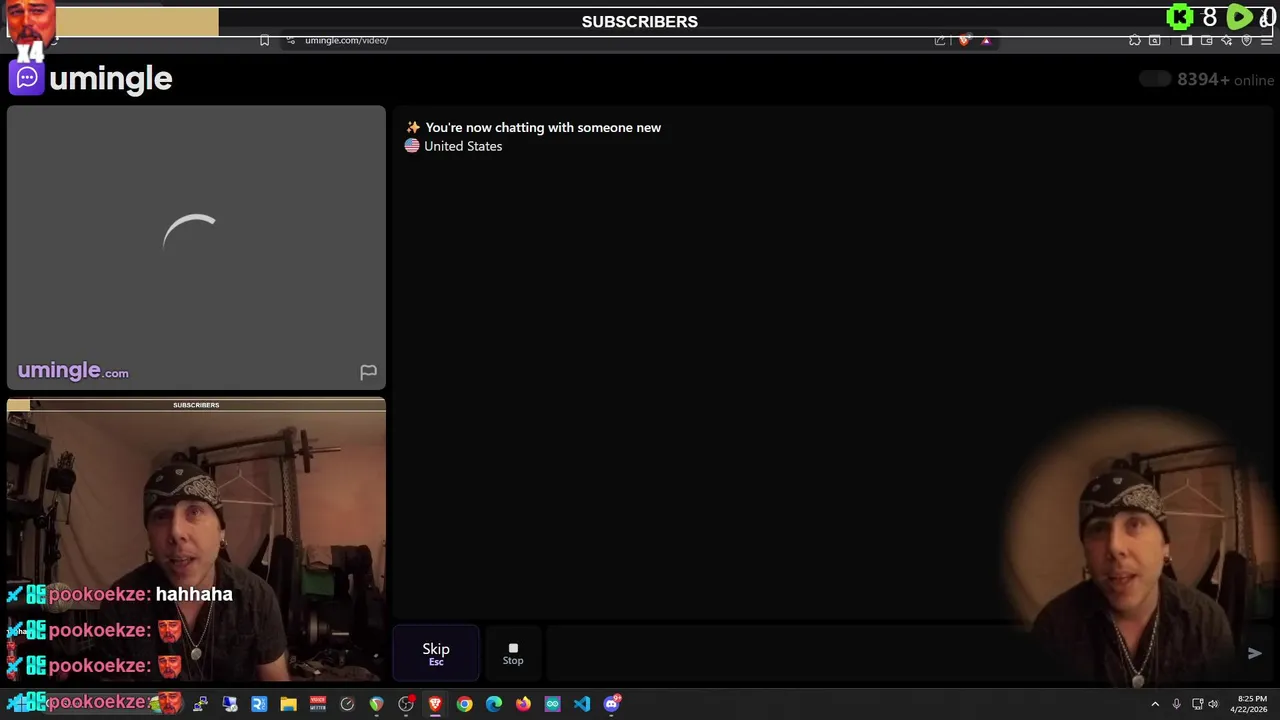Viewport: 1280px width, 720px height.
Task: Open Voicemeeter from the taskbar
Action: [x=318, y=704]
